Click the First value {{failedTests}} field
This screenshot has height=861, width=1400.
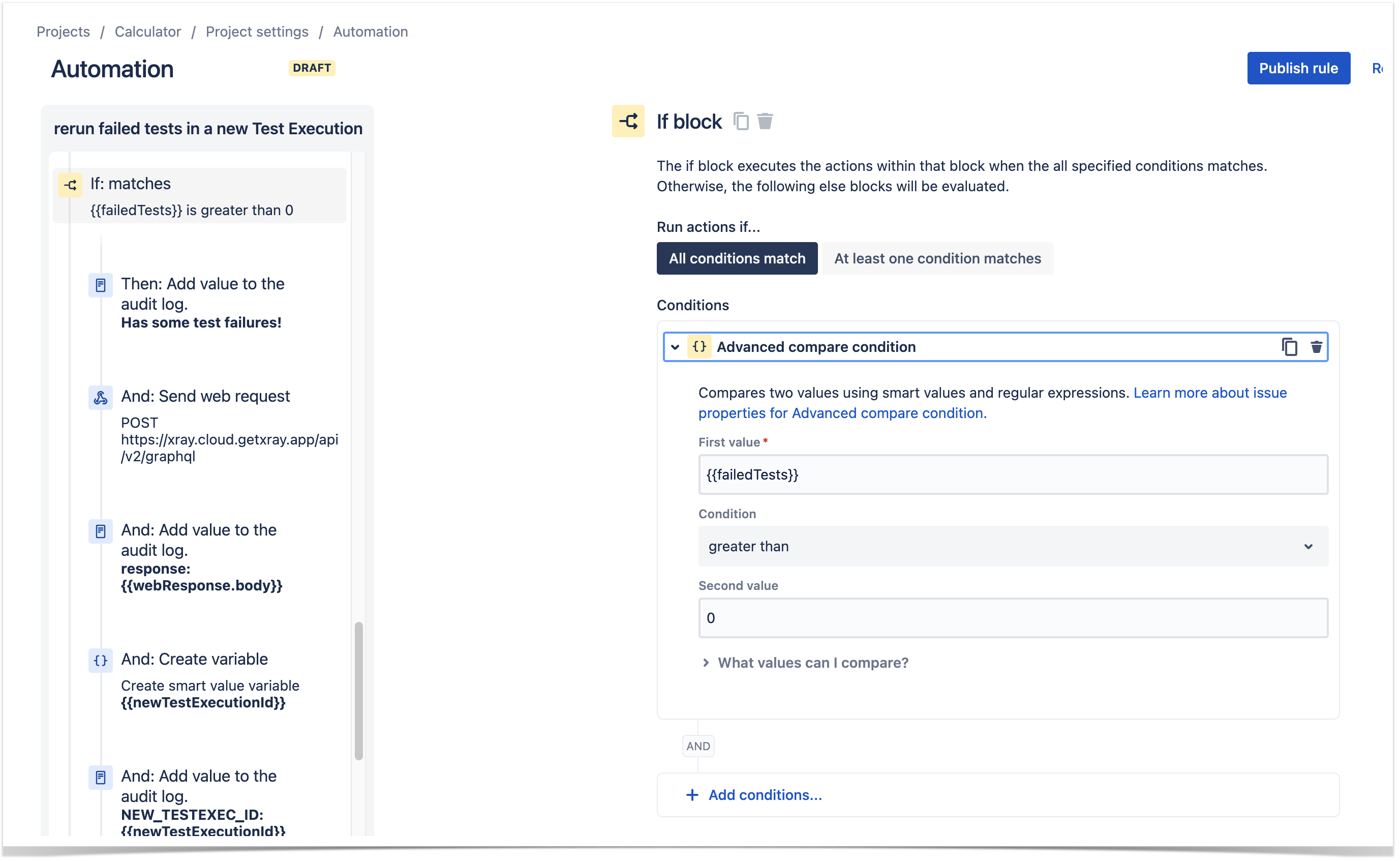pyautogui.click(x=1013, y=474)
